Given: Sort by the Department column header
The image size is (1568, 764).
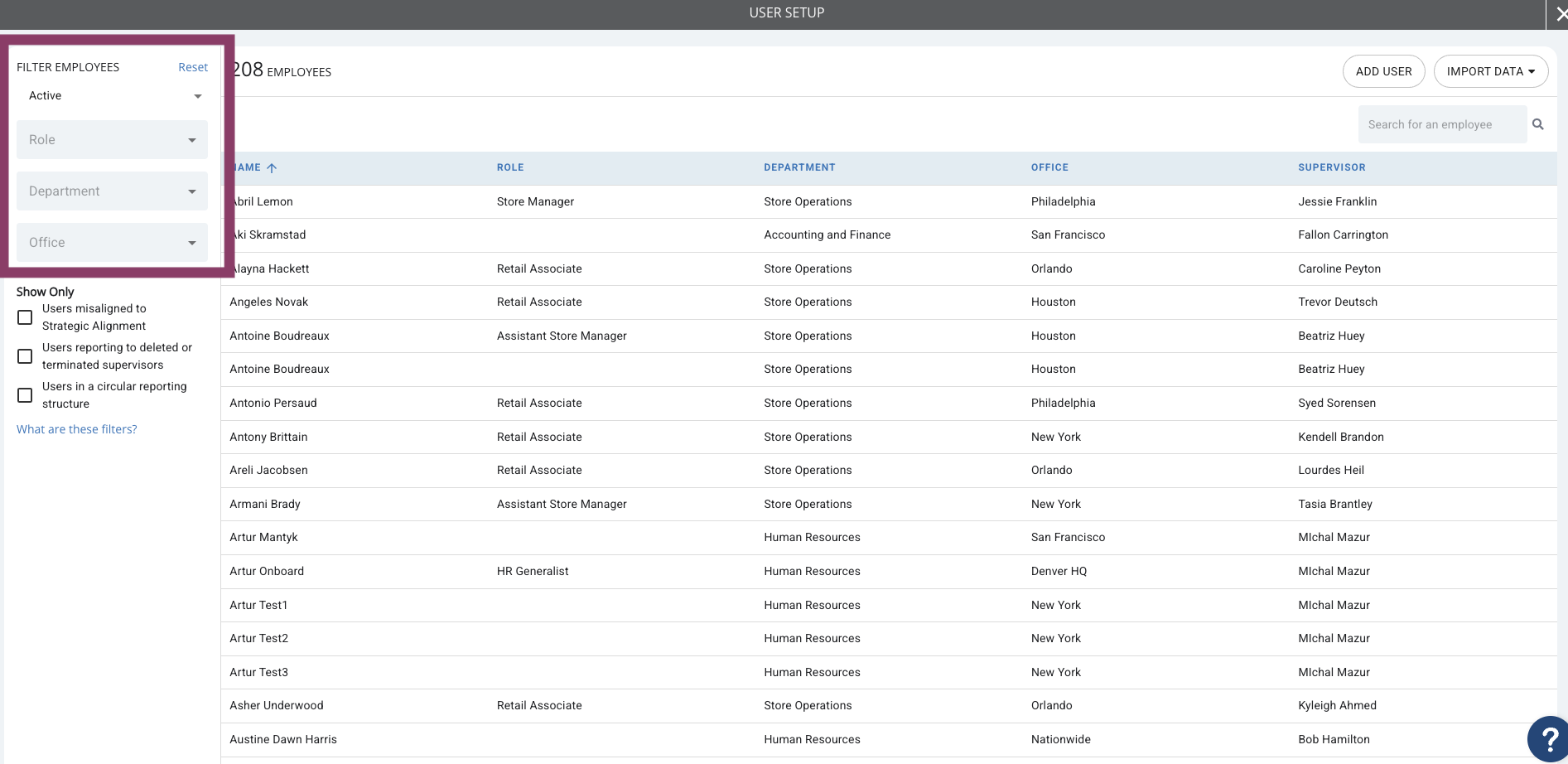Looking at the screenshot, I should 799,167.
